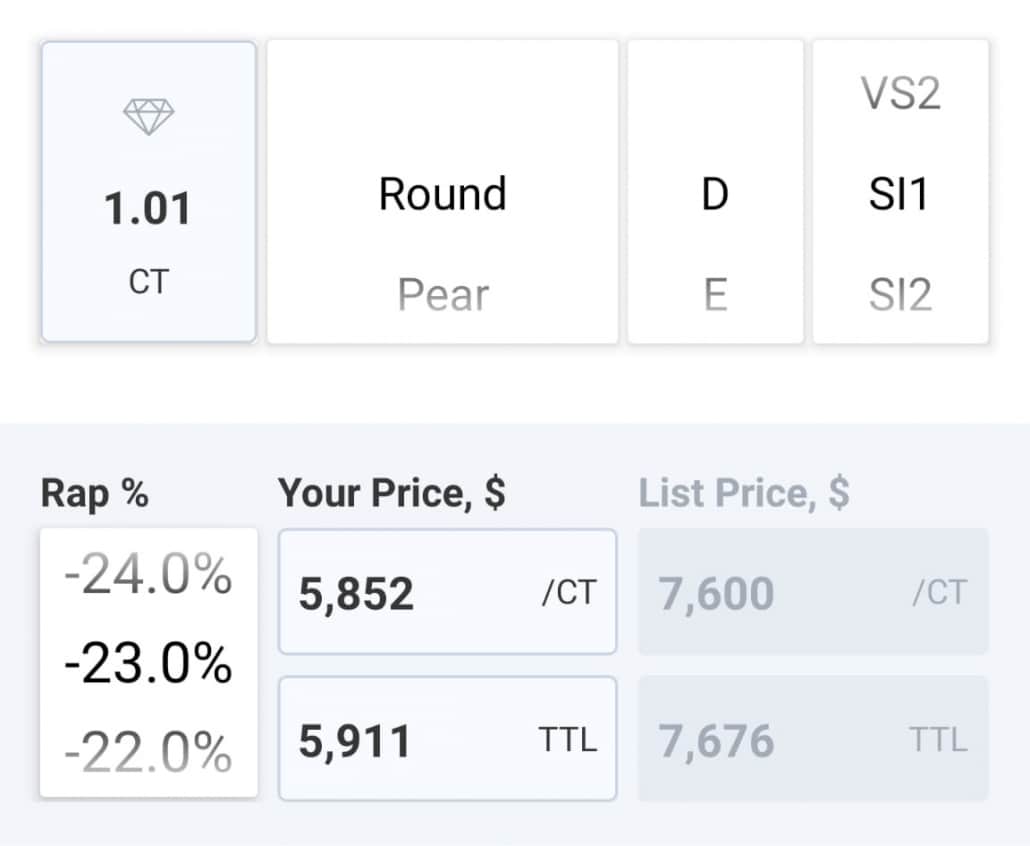Select SI2 clarity option
The image size is (1030, 846).
tap(900, 295)
